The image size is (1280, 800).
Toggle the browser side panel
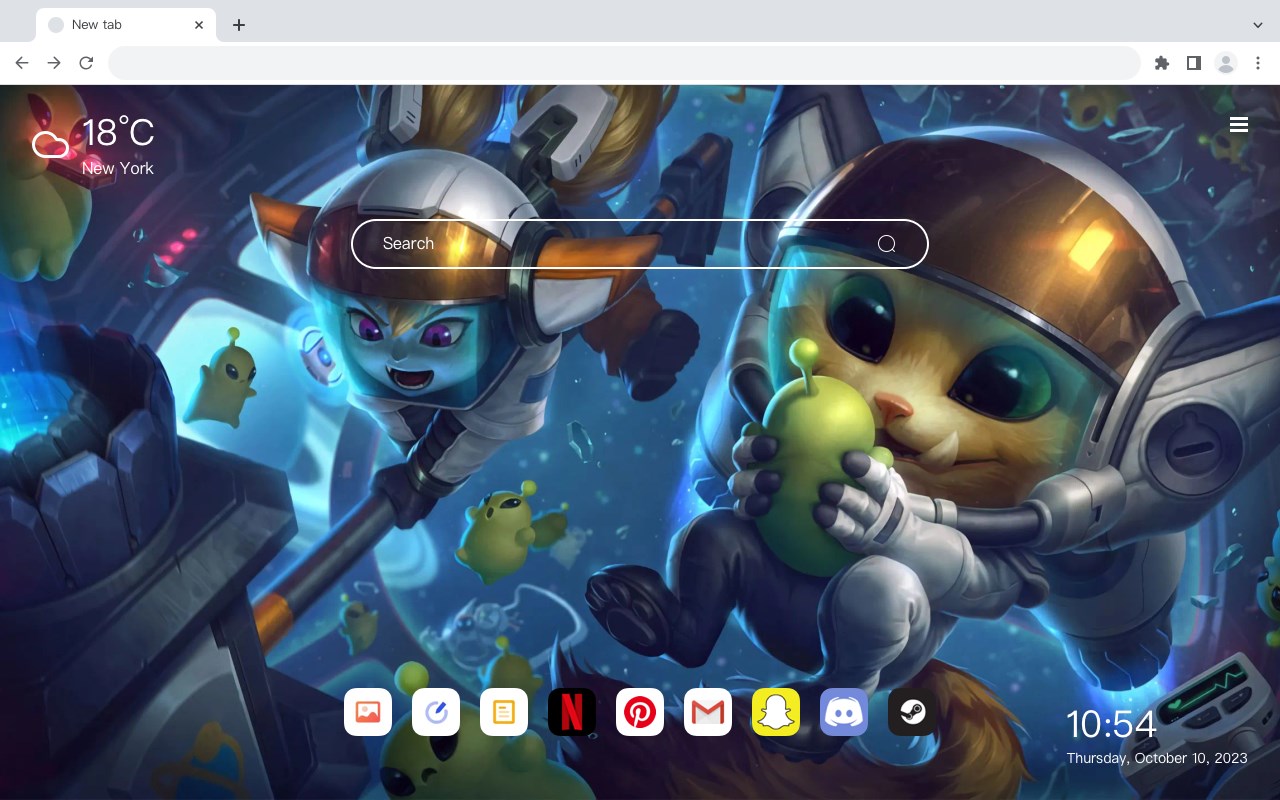1193,63
